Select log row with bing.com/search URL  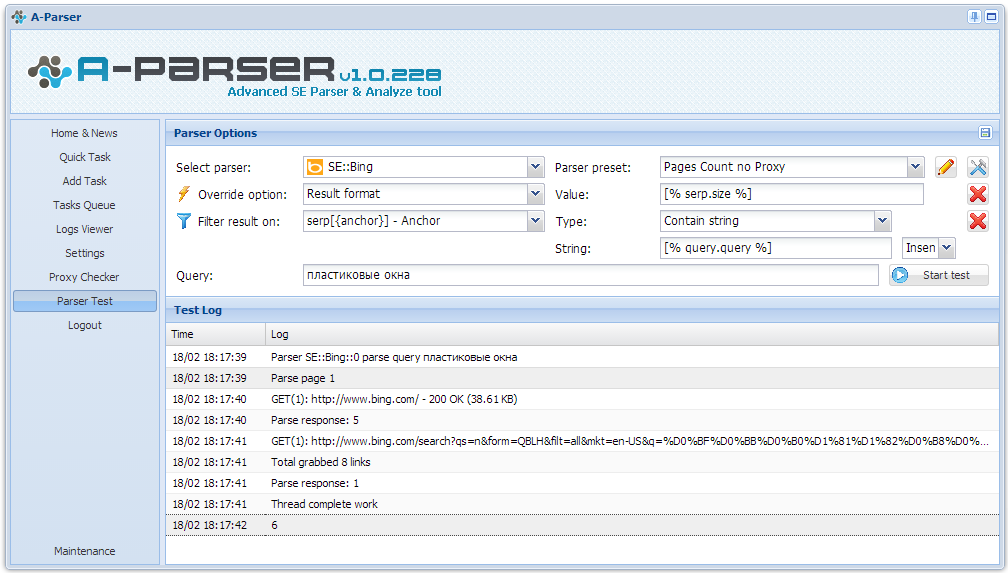click(x=582, y=441)
